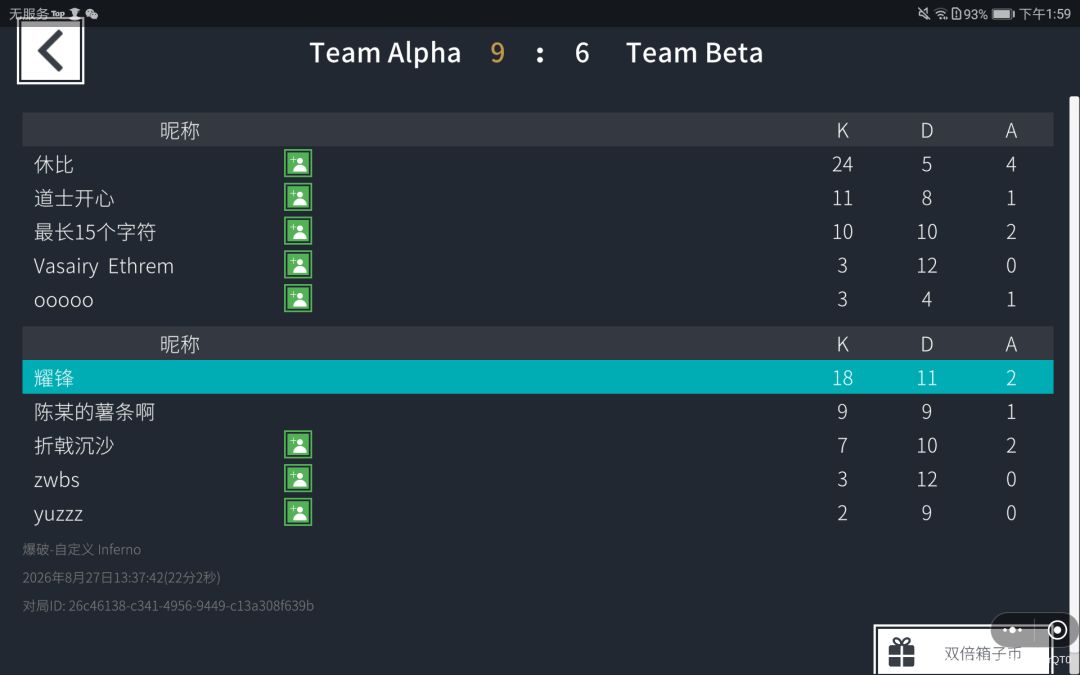Open the mini-program three-dots menu

tap(1012, 630)
